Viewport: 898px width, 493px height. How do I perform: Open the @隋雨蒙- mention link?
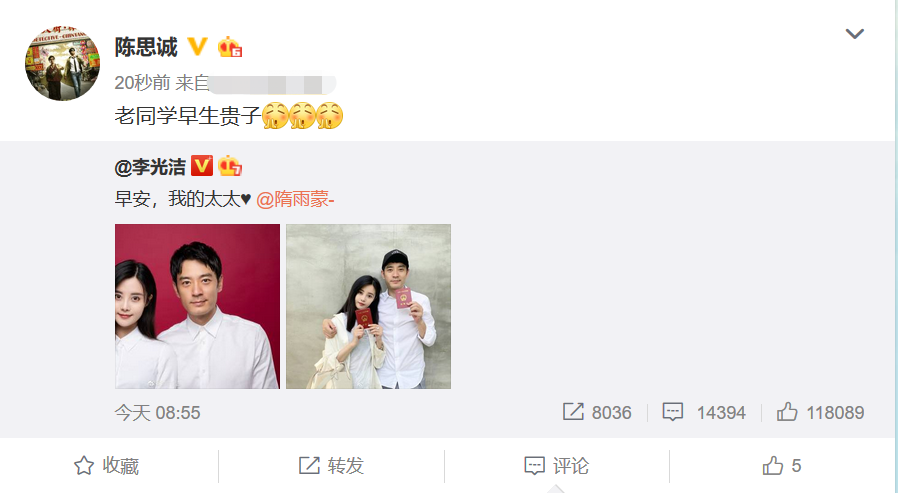point(295,199)
